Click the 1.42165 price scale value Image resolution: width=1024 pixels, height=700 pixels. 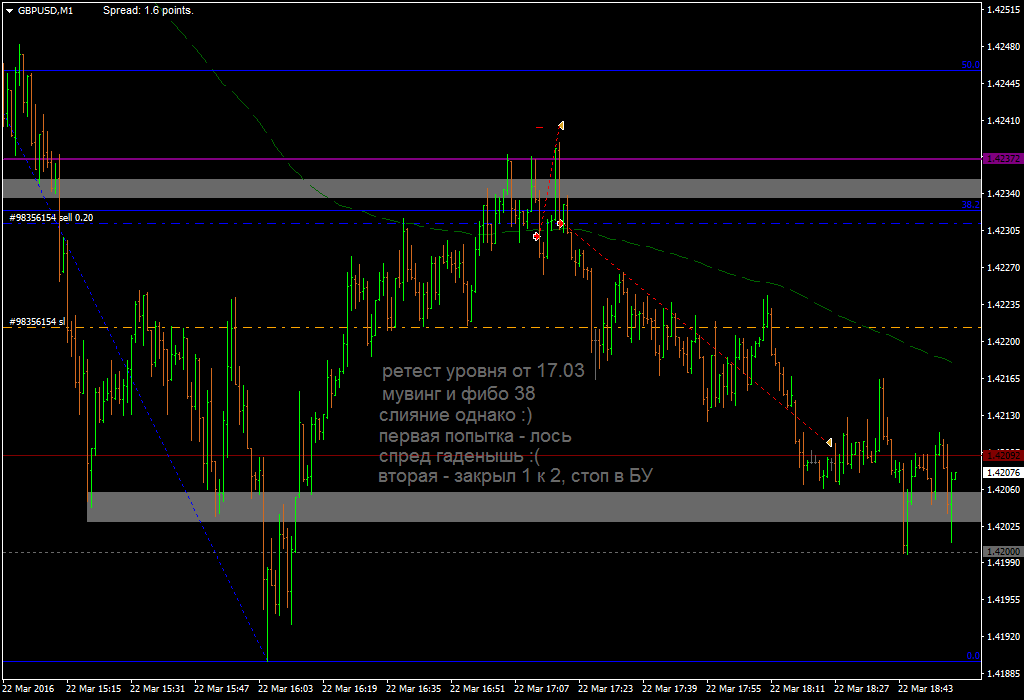[1003, 378]
